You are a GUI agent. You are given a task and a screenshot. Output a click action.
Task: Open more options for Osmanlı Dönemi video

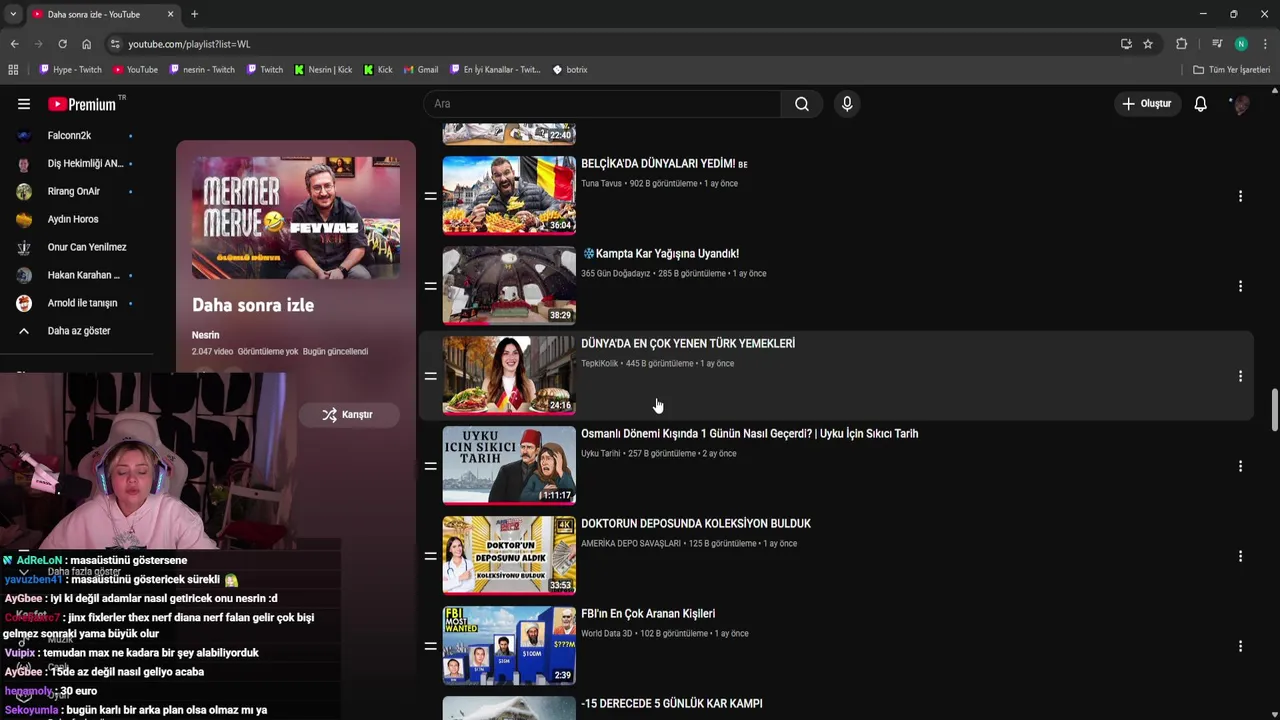(x=1240, y=466)
